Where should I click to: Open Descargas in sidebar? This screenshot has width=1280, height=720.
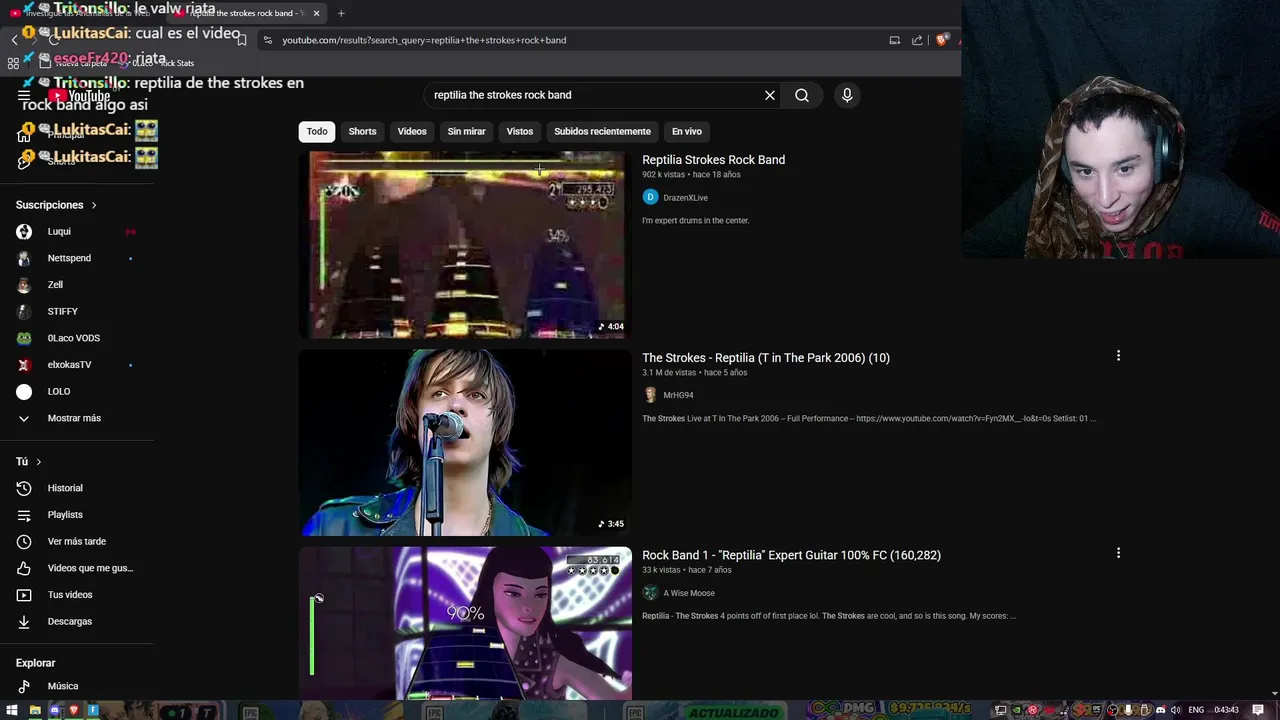point(77,621)
